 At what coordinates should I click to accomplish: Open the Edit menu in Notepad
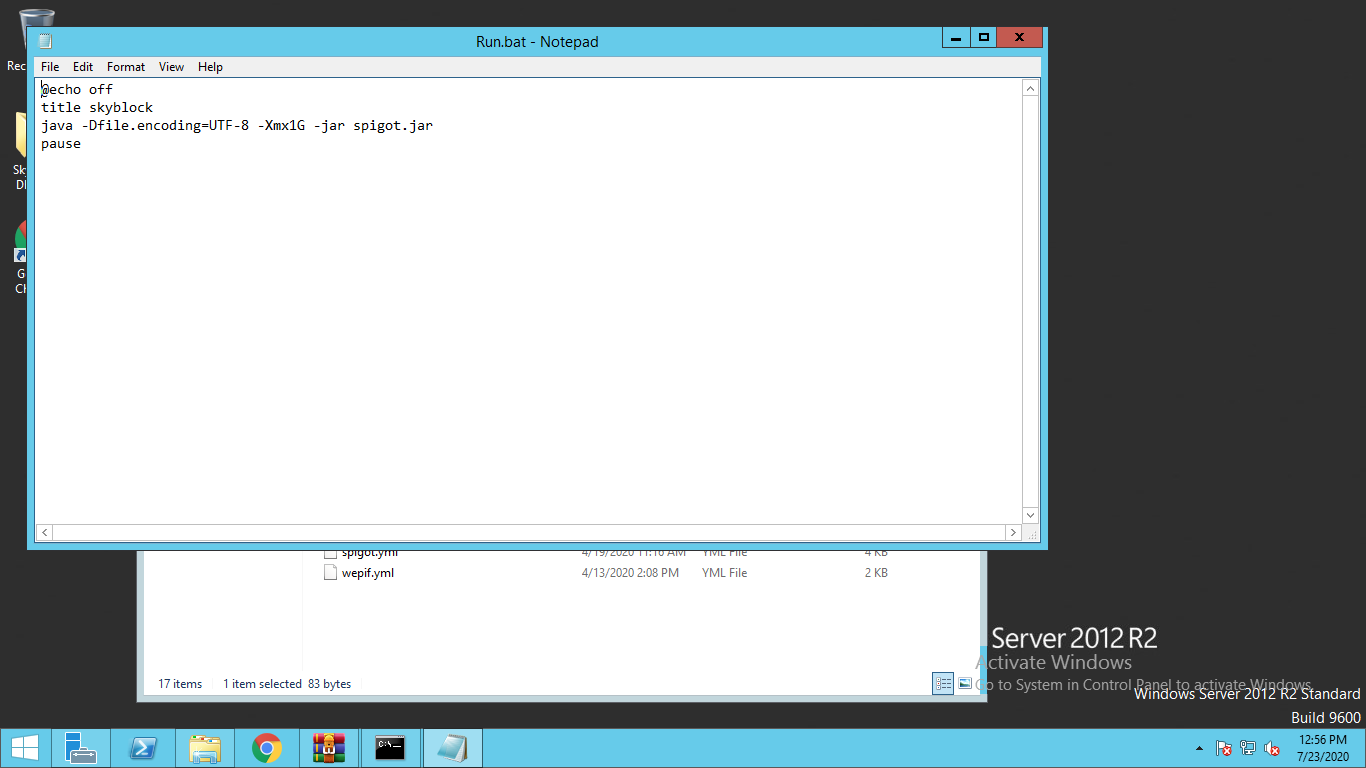(83, 67)
